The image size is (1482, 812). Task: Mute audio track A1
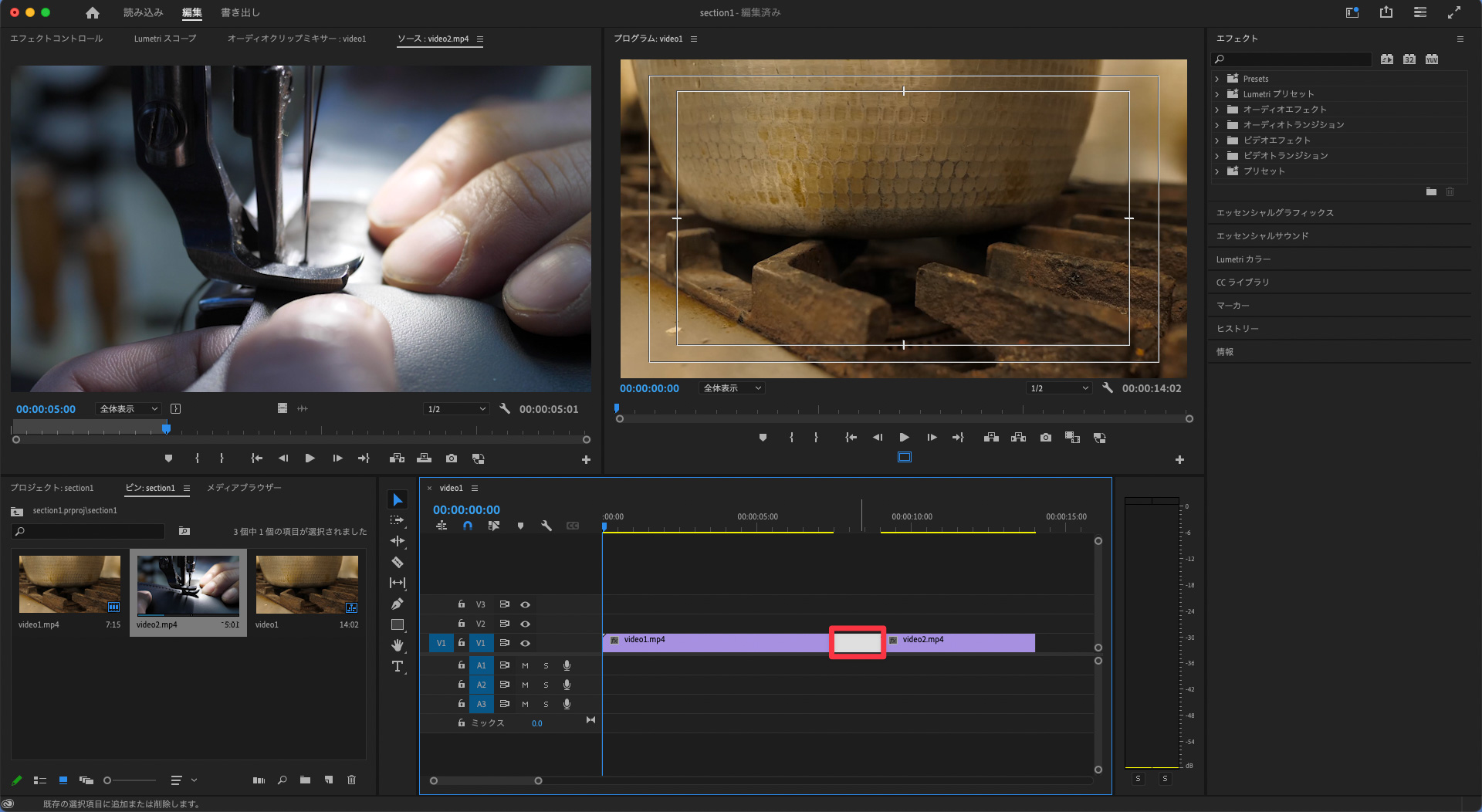[x=525, y=665]
